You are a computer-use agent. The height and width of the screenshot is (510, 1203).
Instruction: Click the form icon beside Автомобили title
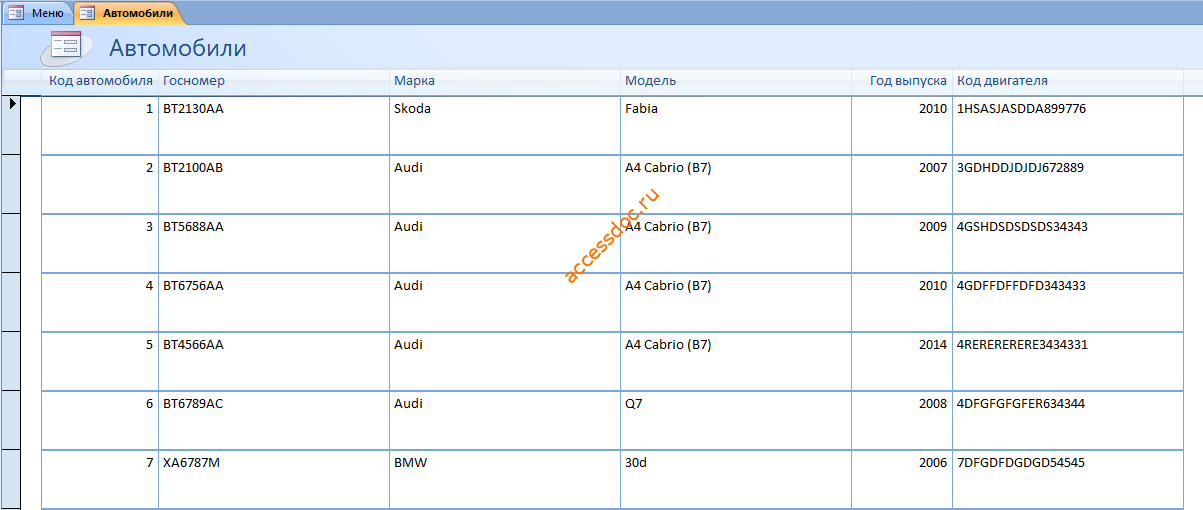[66, 46]
